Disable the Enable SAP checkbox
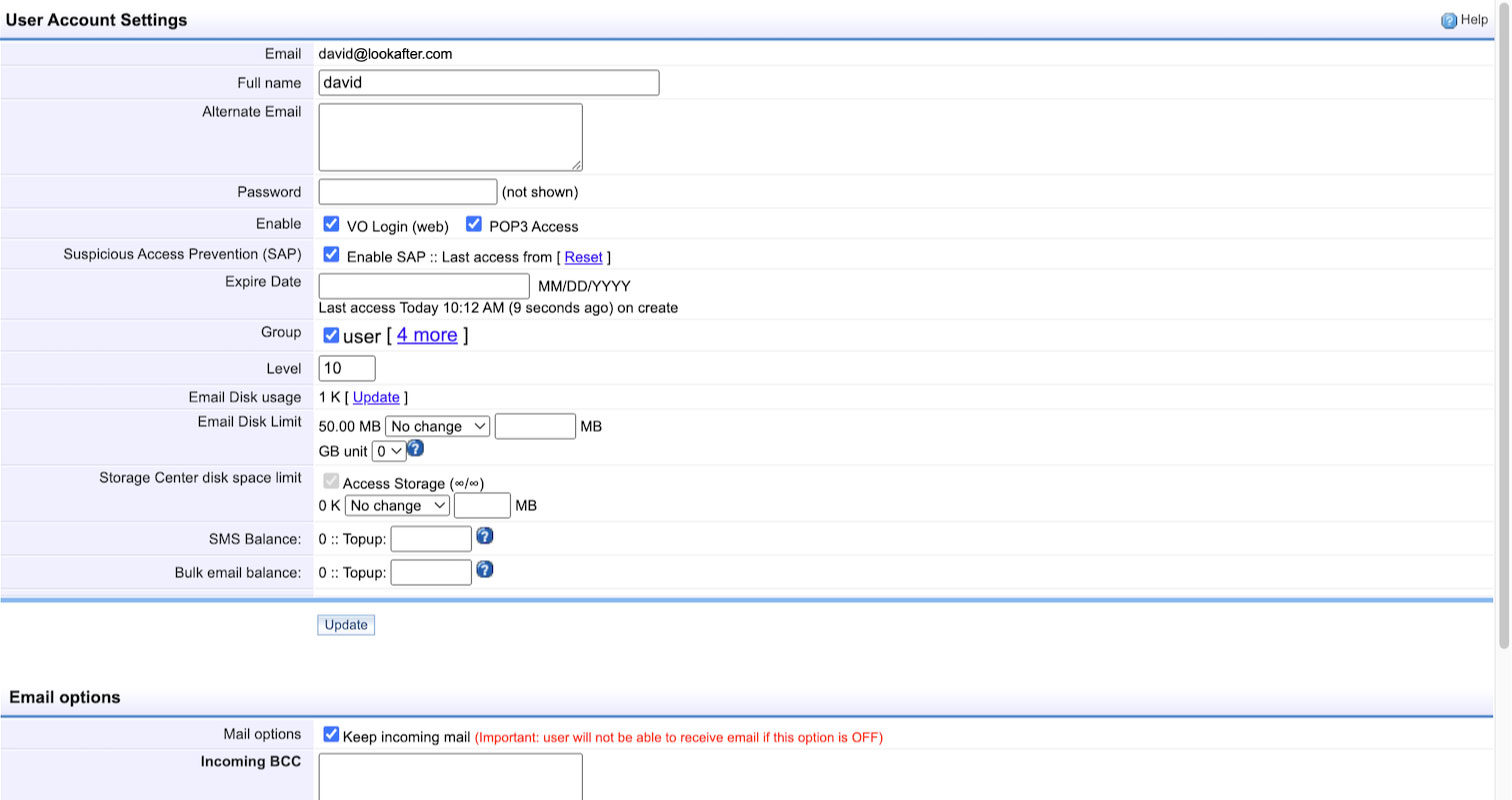This screenshot has width=1512, height=800. [x=331, y=255]
